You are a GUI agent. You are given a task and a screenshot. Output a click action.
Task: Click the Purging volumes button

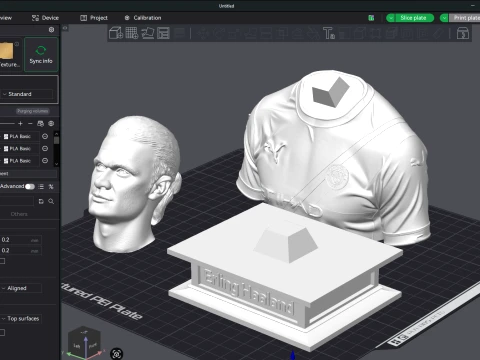tap(33, 111)
